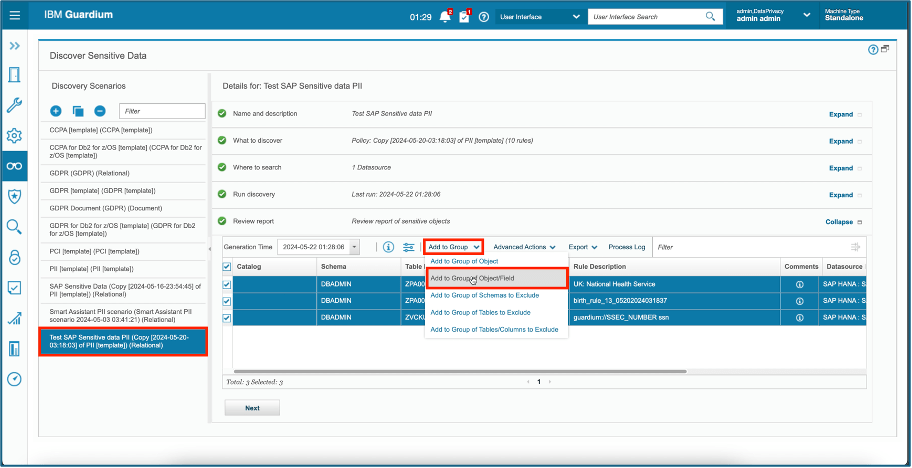The height and width of the screenshot is (468, 912).
Task: Click the header help question mark
Action: pos(483,17)
